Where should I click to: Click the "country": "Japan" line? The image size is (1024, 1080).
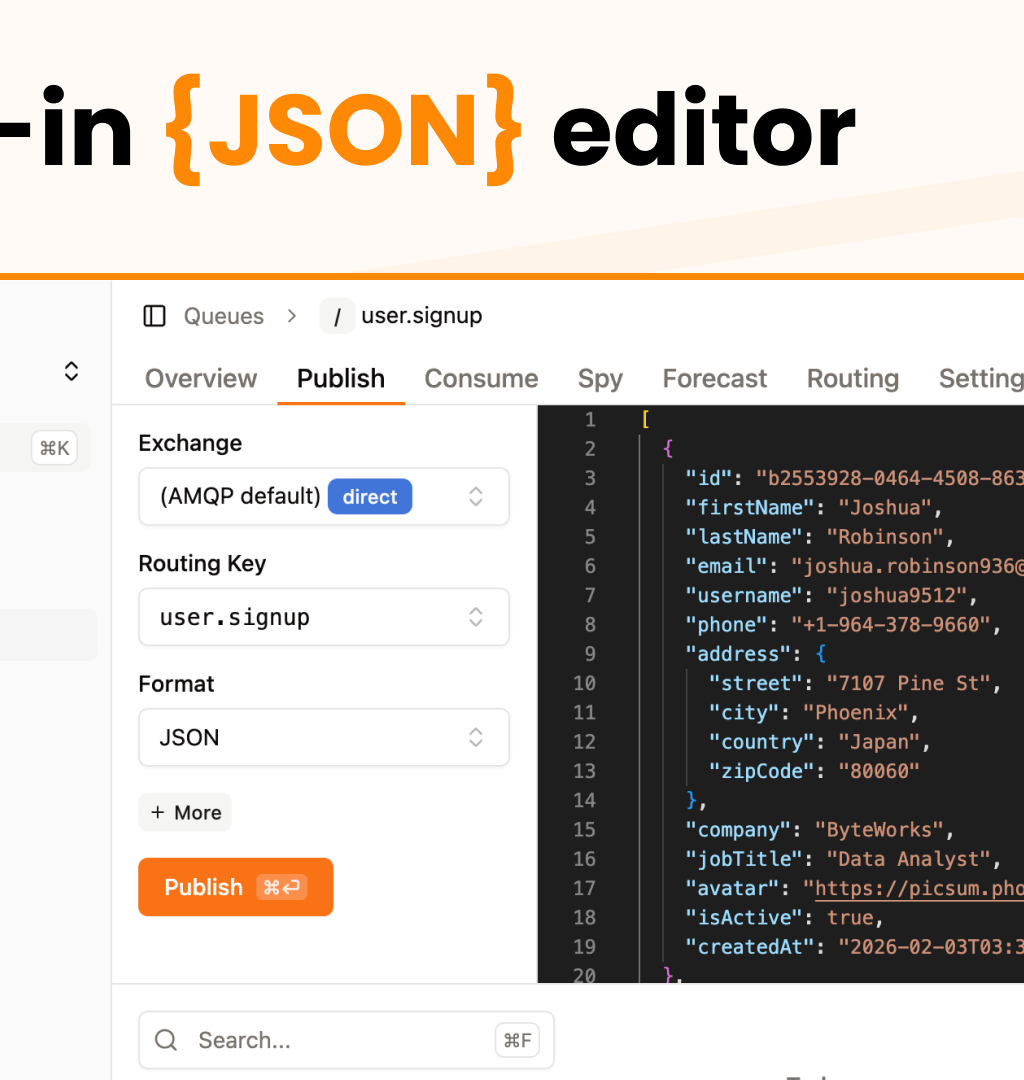[x=819, y=742]
